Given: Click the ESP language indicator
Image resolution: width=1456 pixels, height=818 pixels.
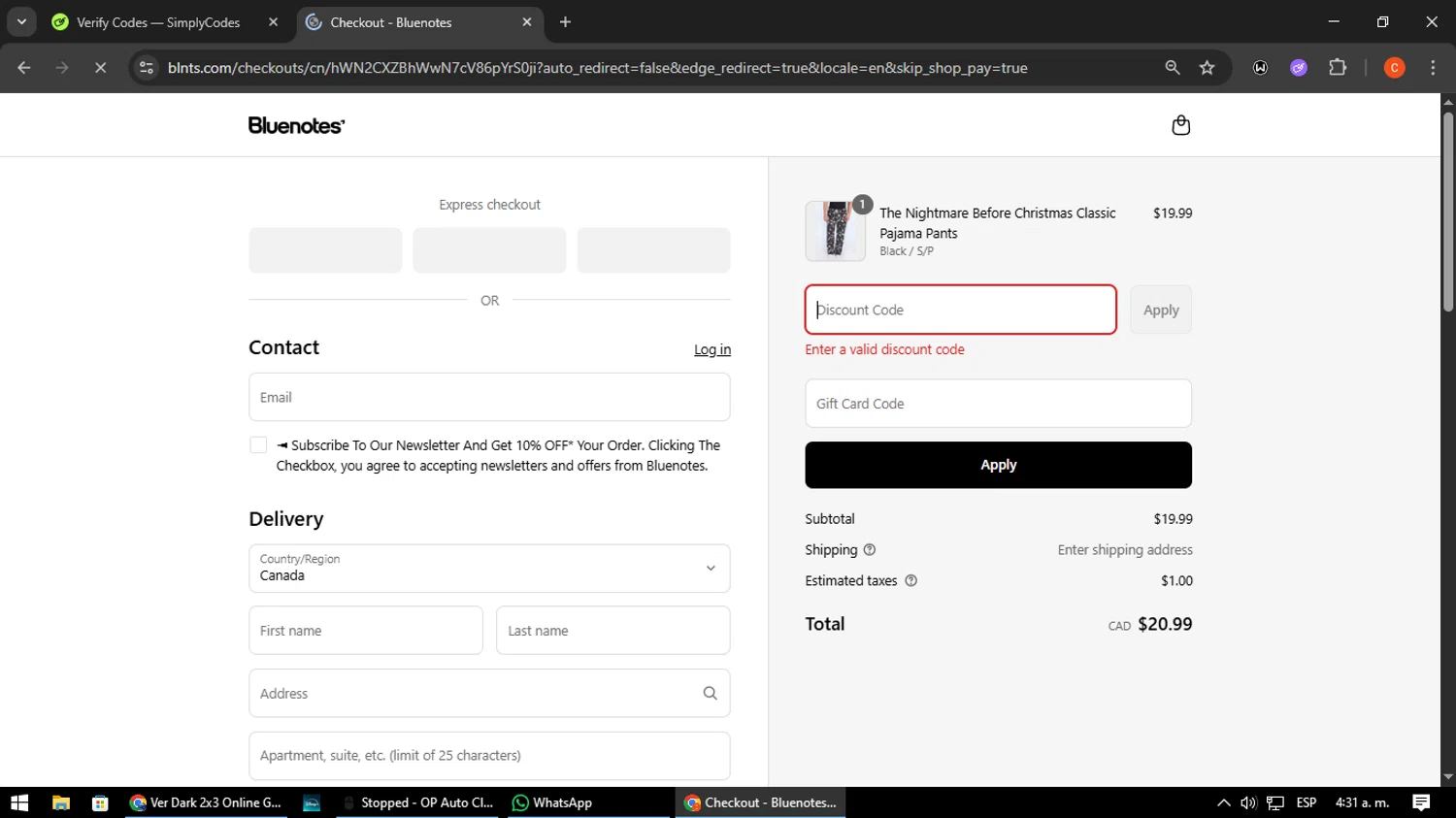Looking at the screenshot, I should tap(1307, 802).
